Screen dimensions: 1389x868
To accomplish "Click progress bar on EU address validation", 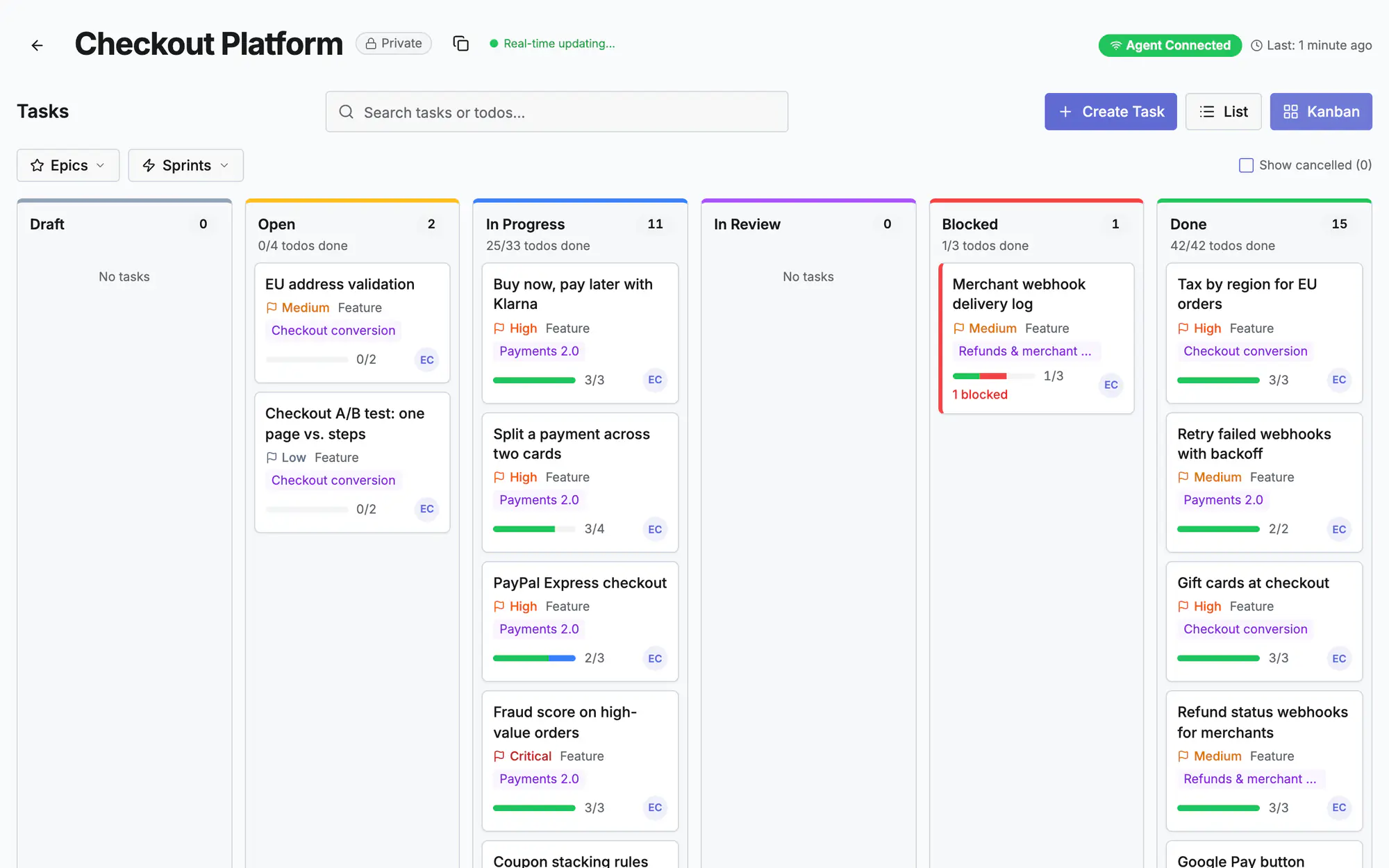I will pos(307,360).
